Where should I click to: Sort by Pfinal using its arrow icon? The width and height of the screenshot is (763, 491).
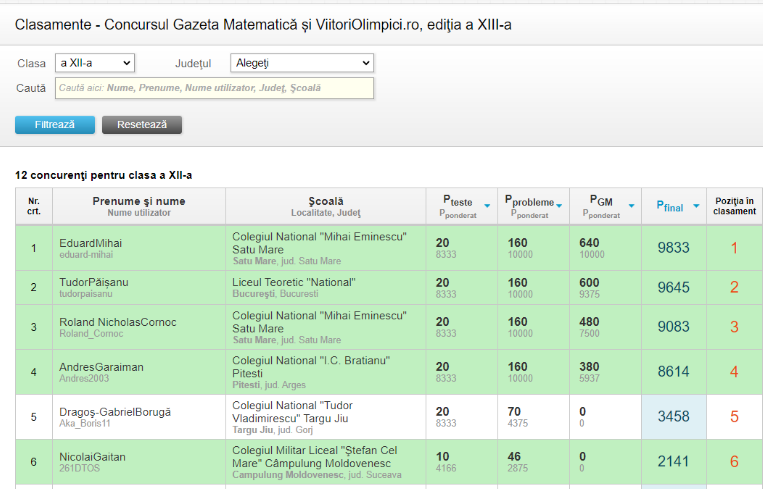point(695,207)
